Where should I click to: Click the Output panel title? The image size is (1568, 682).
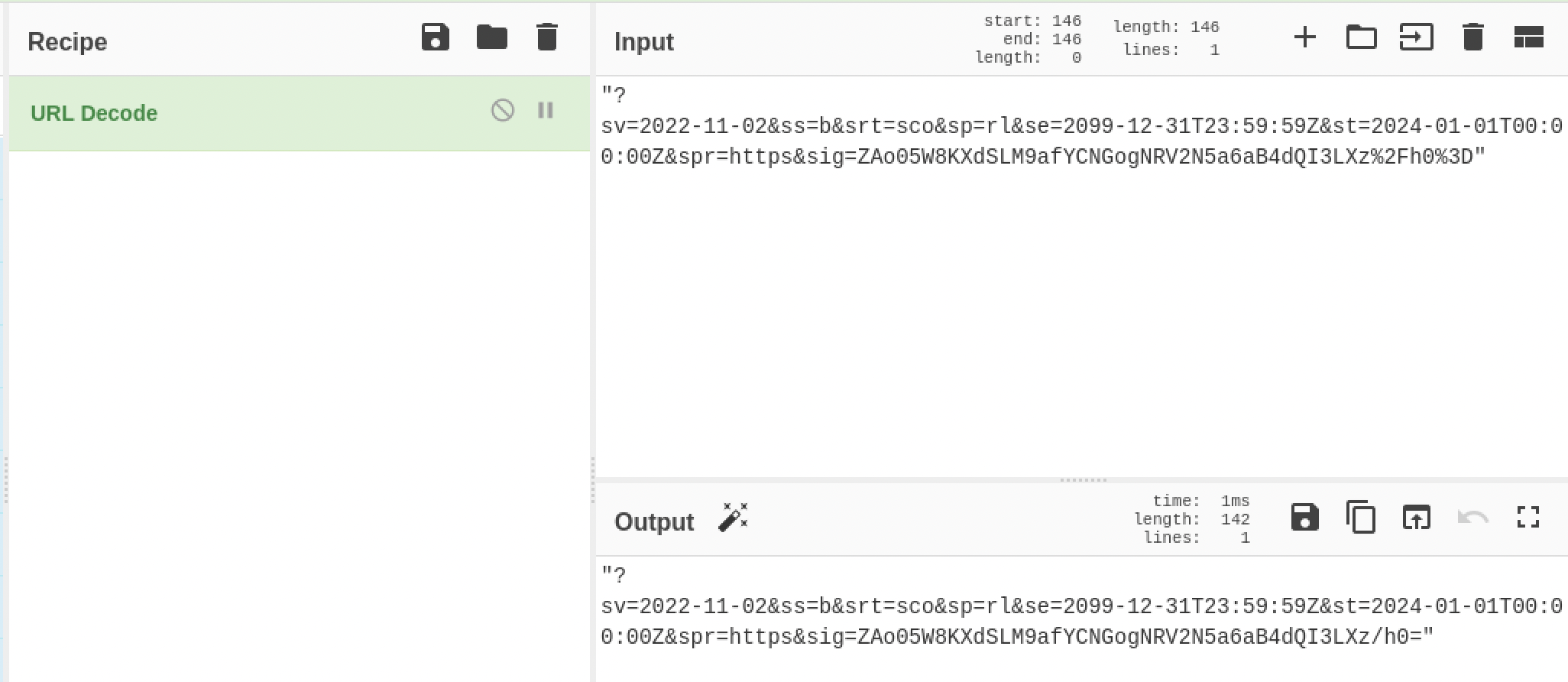tap(654, 521)
